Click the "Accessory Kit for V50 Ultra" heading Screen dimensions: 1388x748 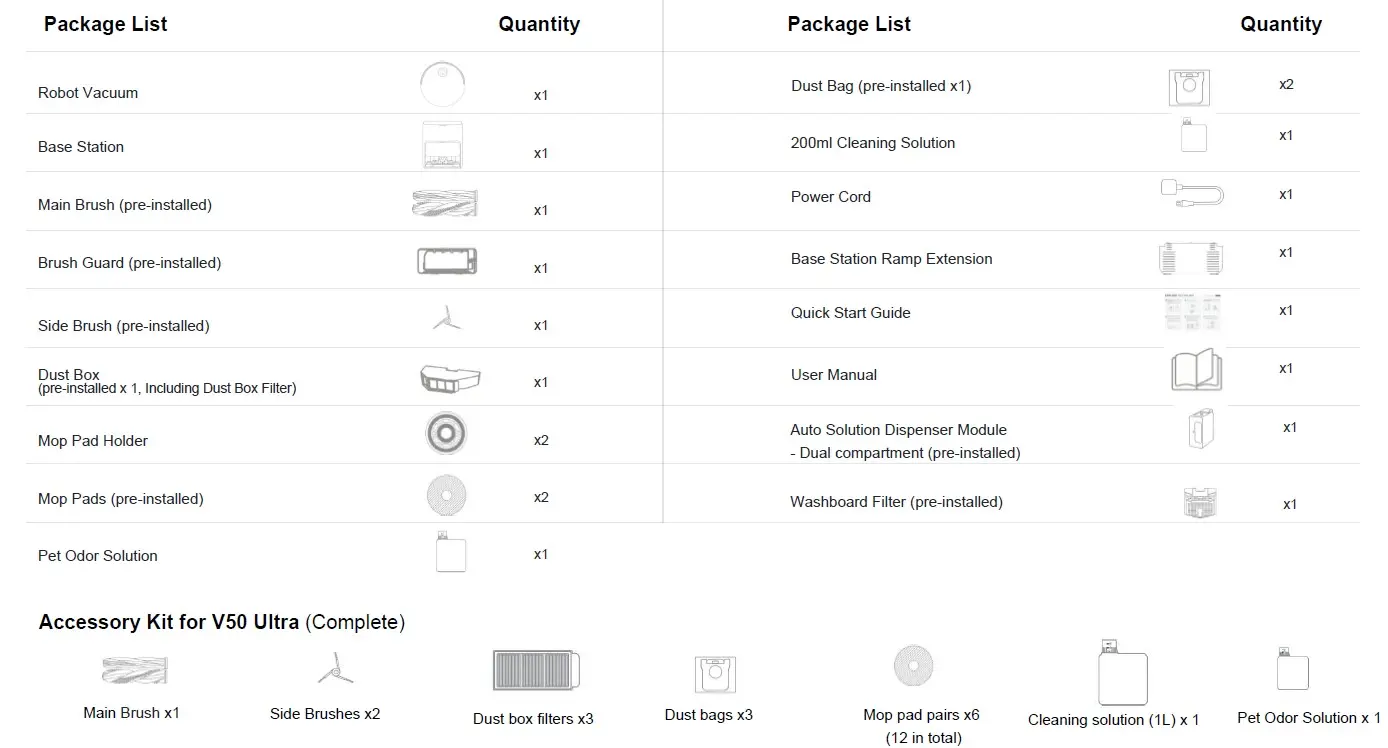[221, 622]
